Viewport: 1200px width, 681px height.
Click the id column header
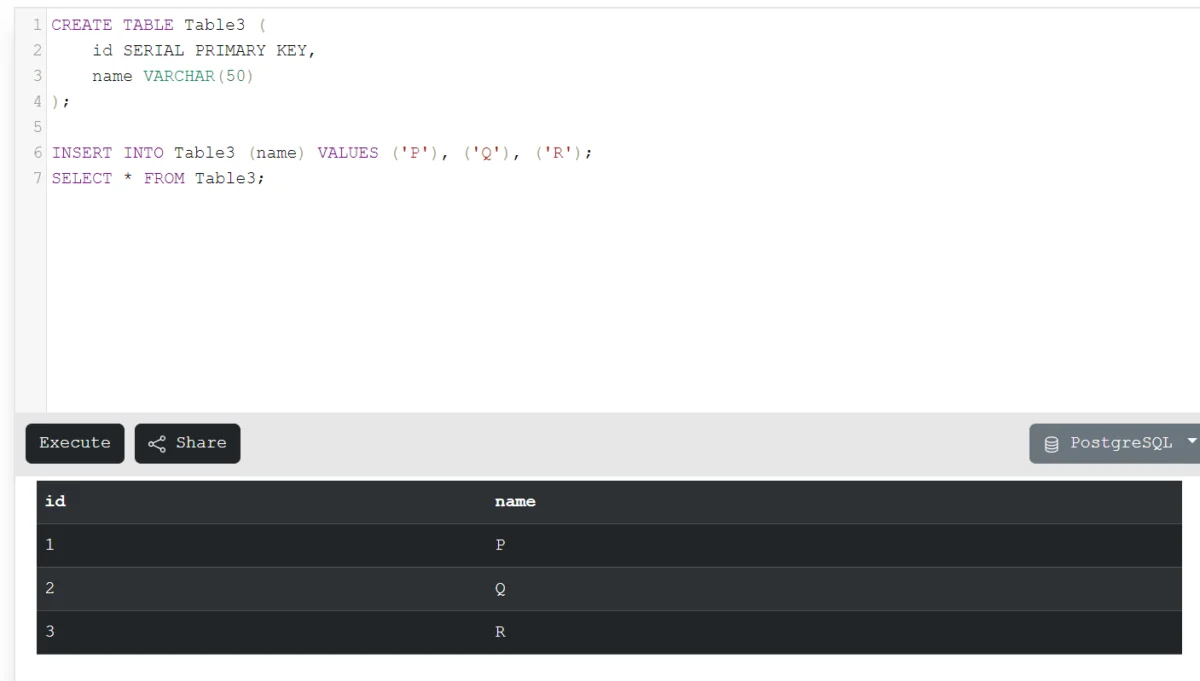tap(56, 501)
